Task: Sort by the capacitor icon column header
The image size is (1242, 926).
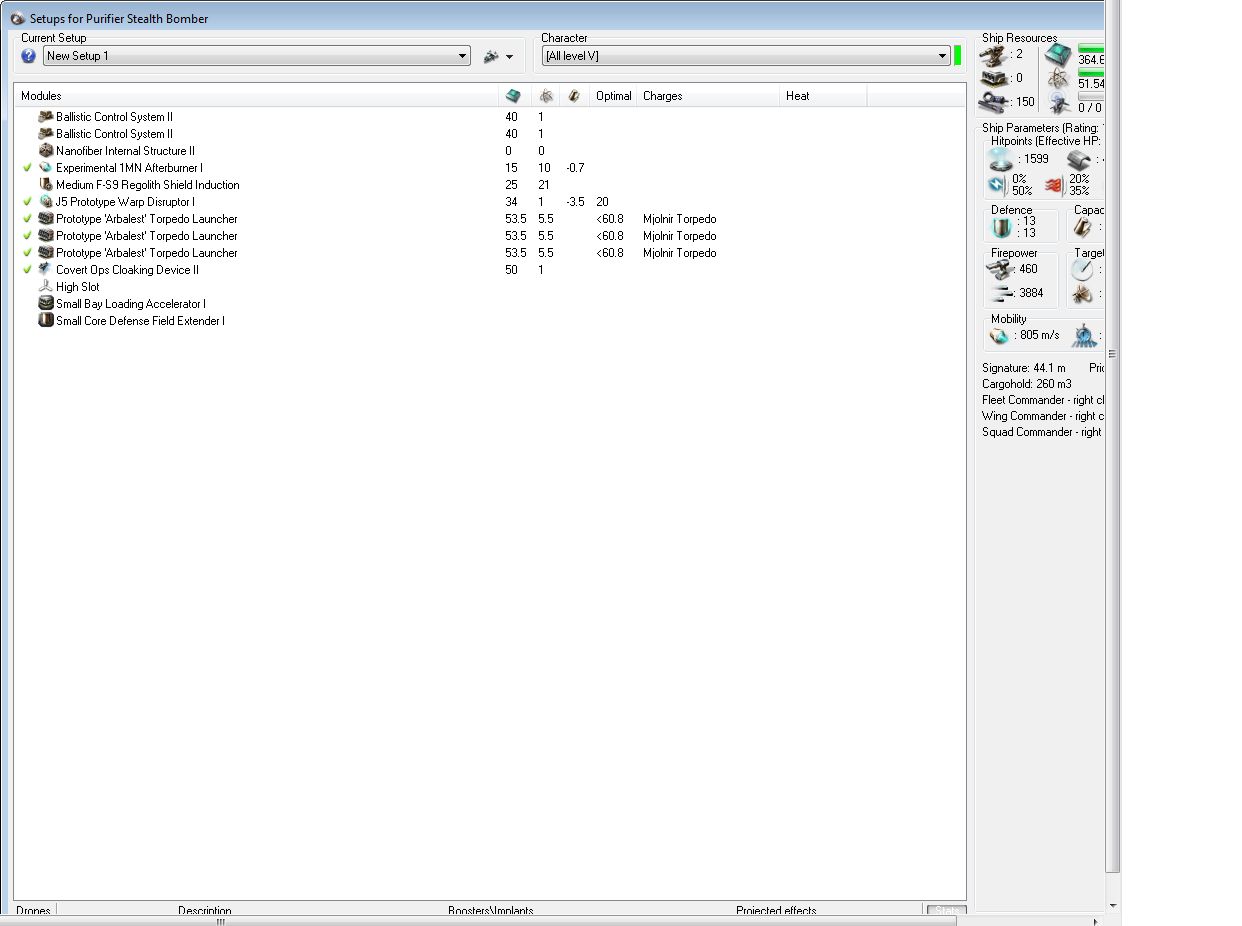Action: [x=574, y=96]
